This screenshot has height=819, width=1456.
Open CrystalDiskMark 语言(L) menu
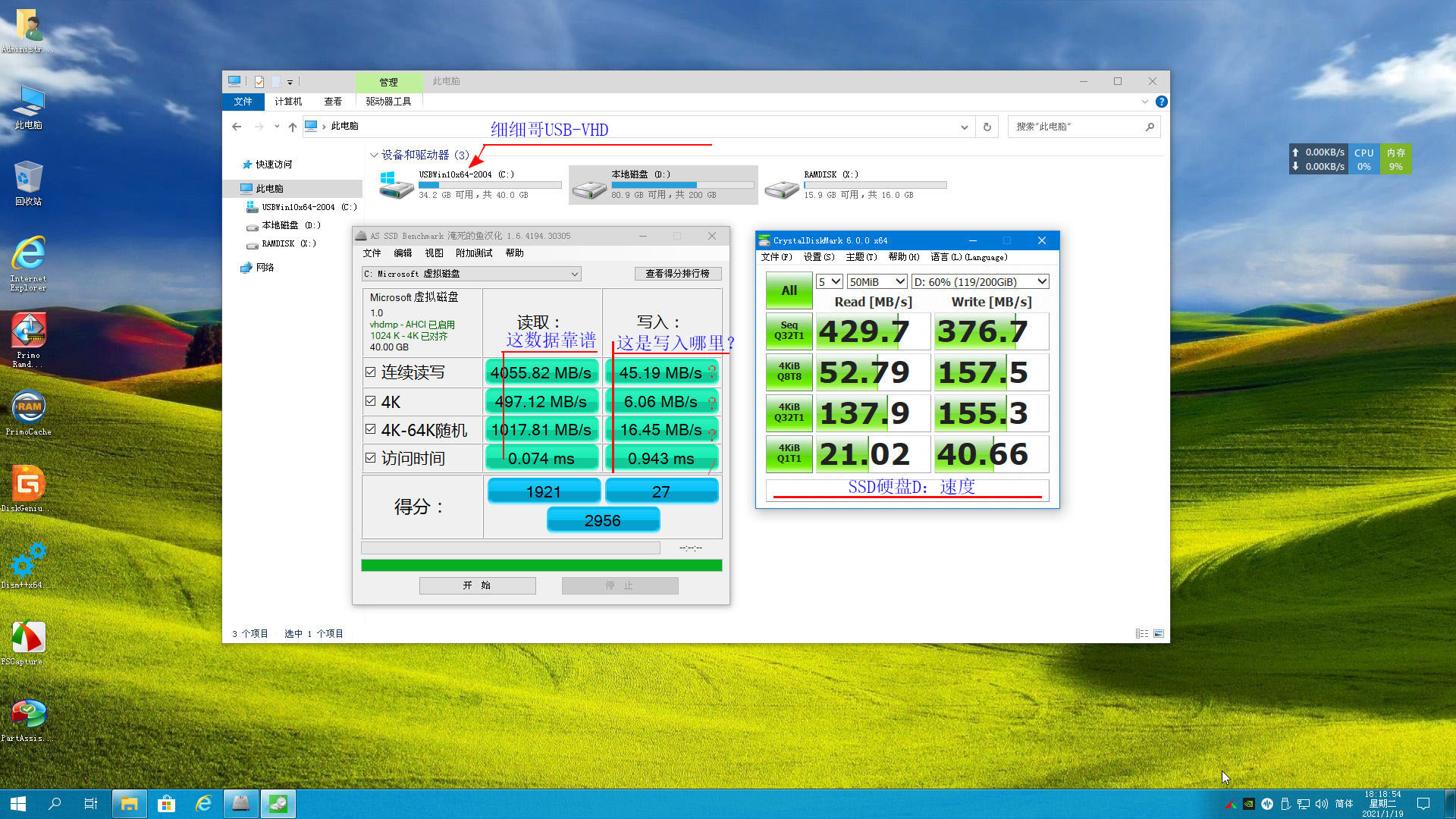click(969, 257)
